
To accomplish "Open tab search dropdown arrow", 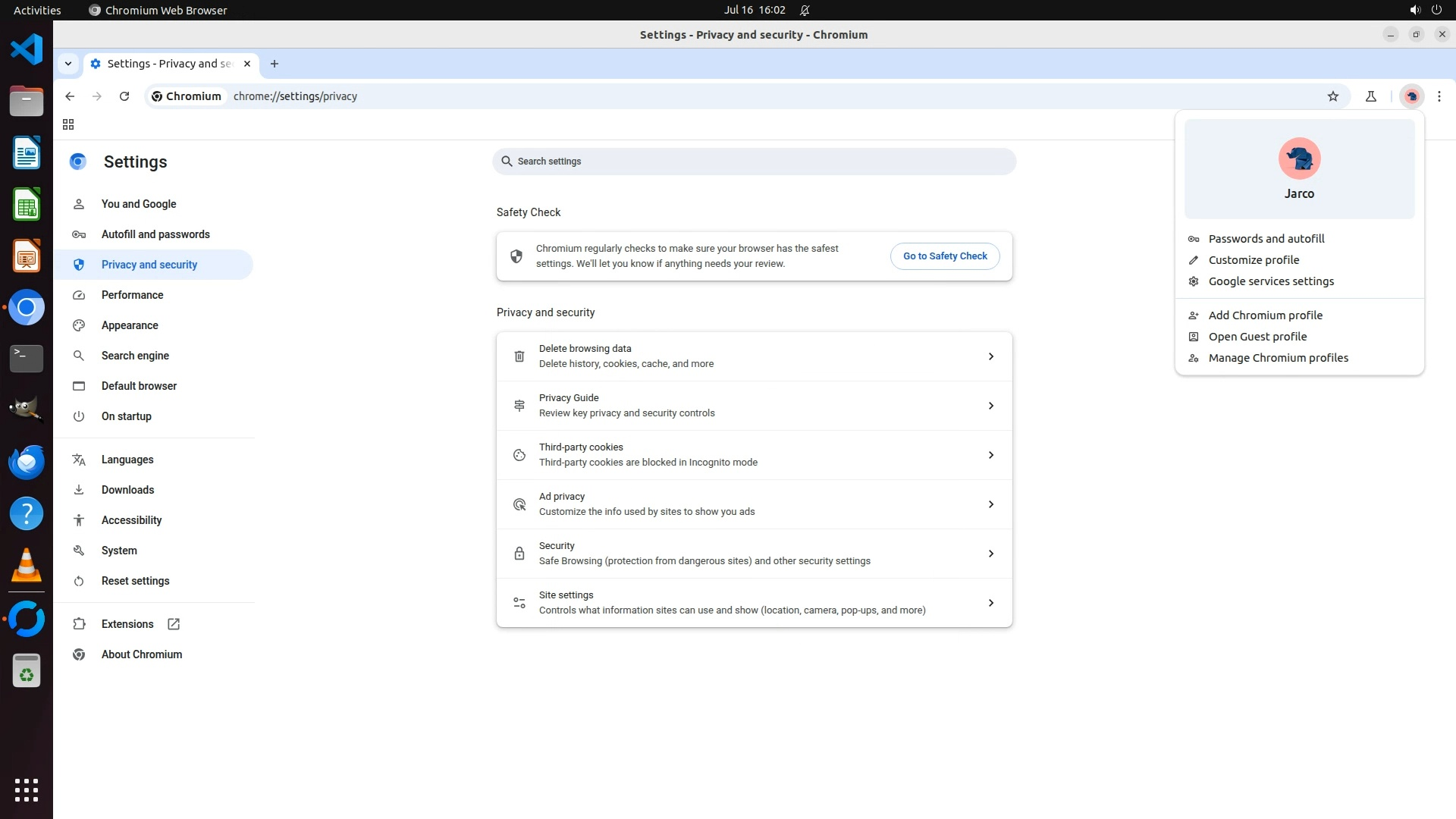I will click(68, 64).
